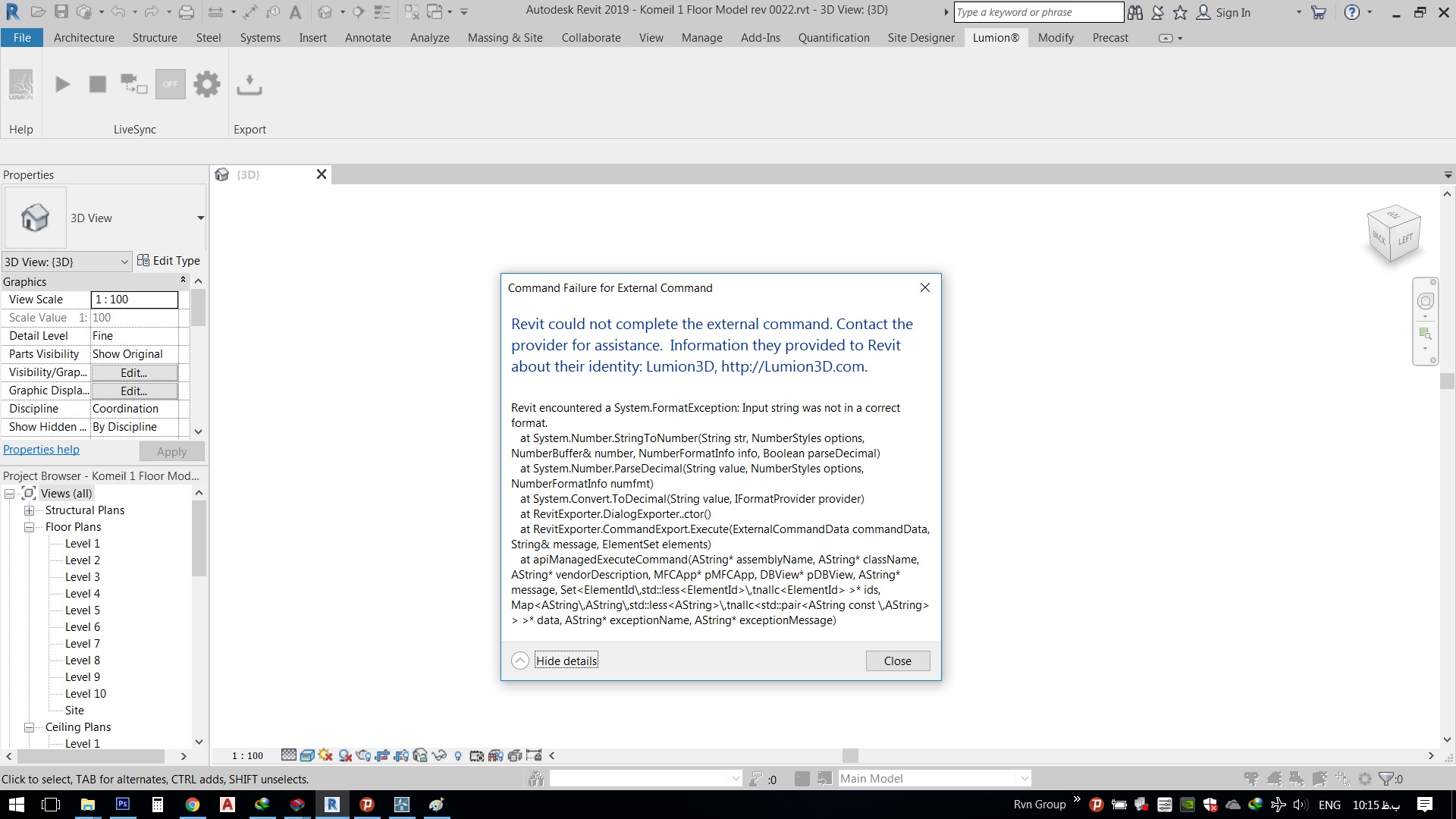Toggle drag elements on selection icon in status bar
Image resolution: width=1456 pixels, height=819 pixels.
click(1342, 779)
